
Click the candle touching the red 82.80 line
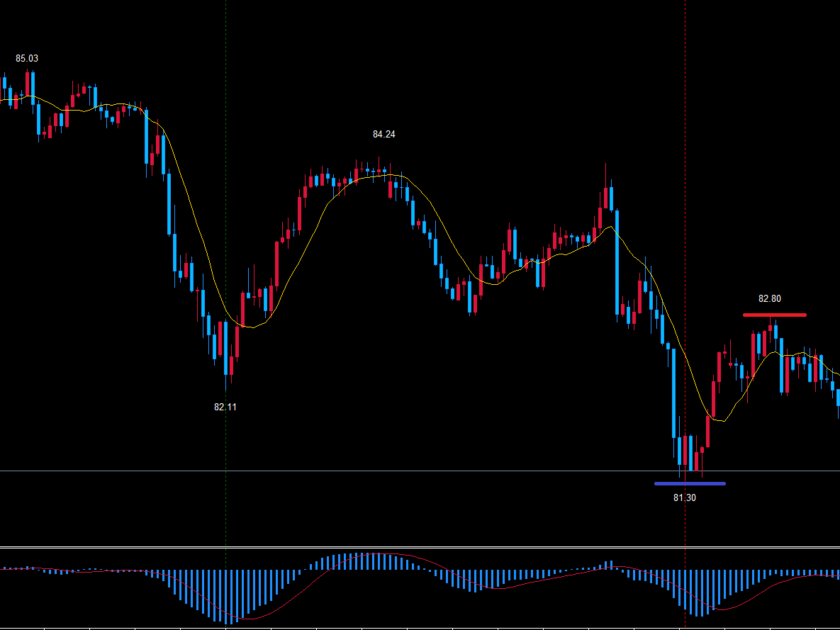tap(773, 334)
